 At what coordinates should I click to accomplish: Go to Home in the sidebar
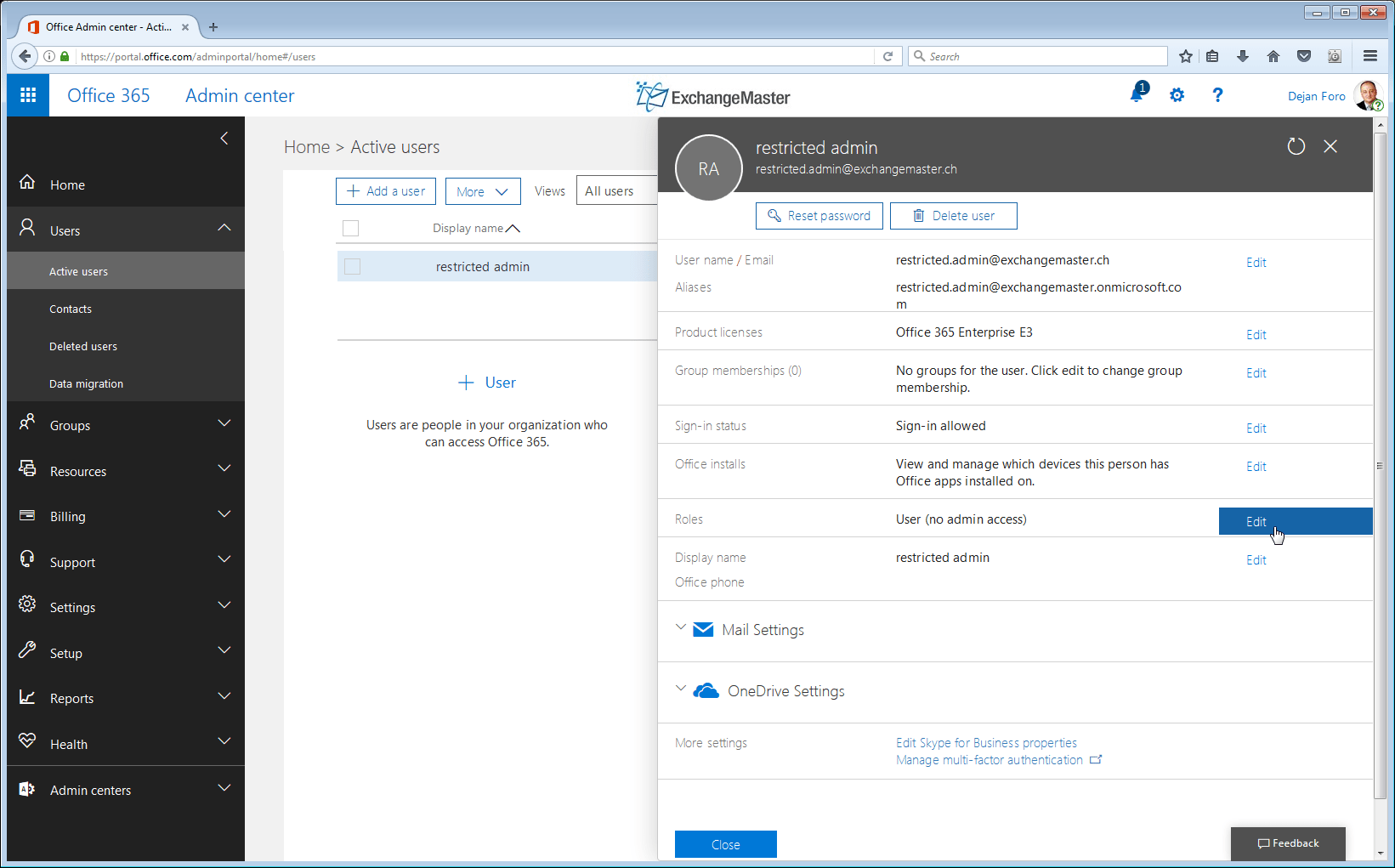[x=126, y=184]
